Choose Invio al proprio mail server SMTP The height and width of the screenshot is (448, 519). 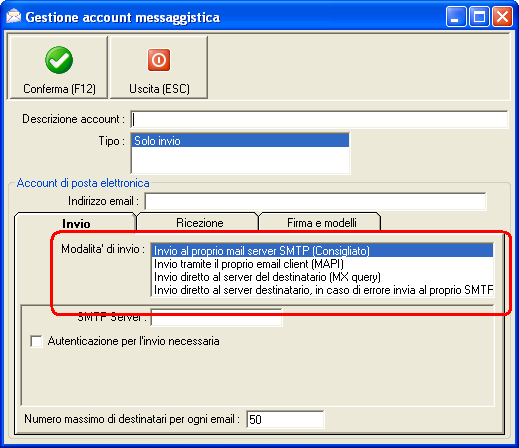pyautogui.click(x=322, y=251)
